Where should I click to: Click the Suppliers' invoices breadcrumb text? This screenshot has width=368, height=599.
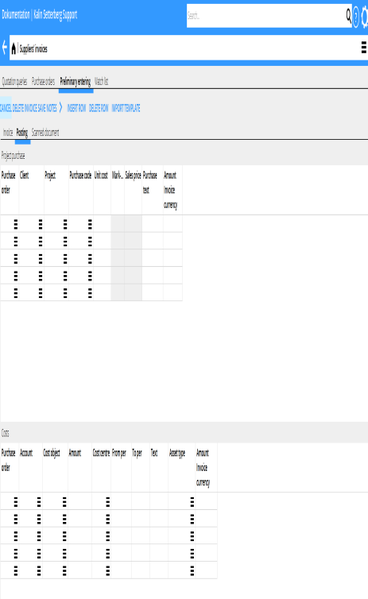[x=34, y=49]
